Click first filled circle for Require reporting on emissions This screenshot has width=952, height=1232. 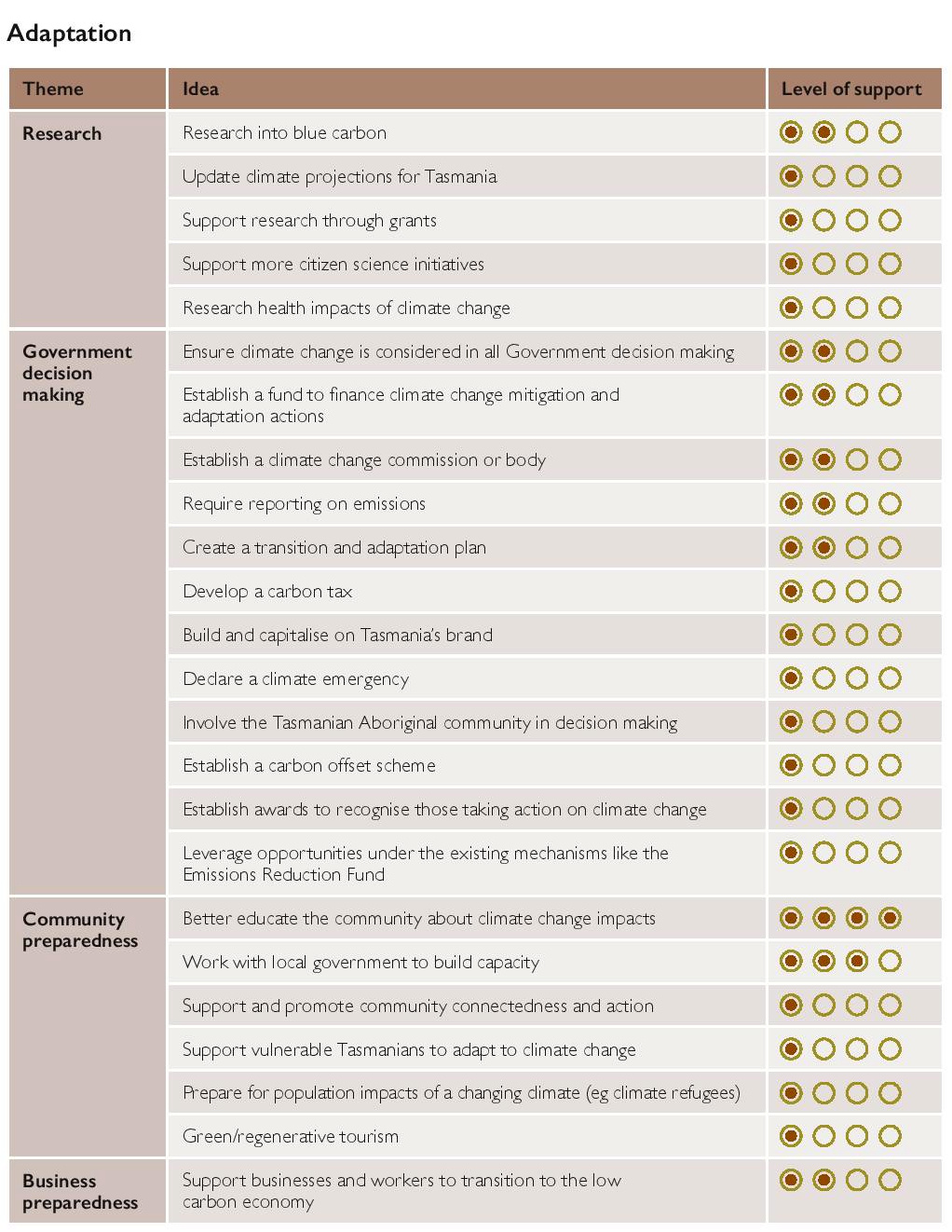pyautogui.click(x=791, y=503)
